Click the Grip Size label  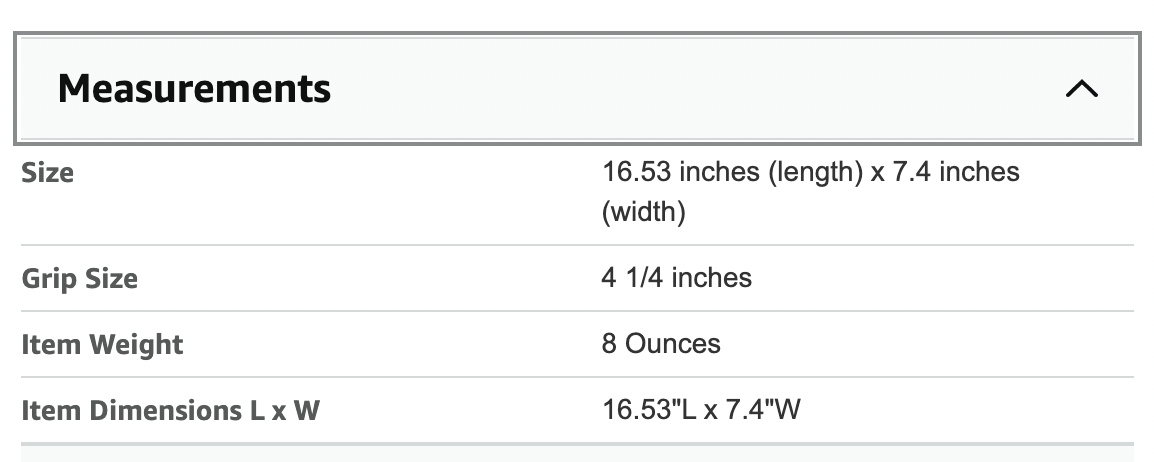80,278
